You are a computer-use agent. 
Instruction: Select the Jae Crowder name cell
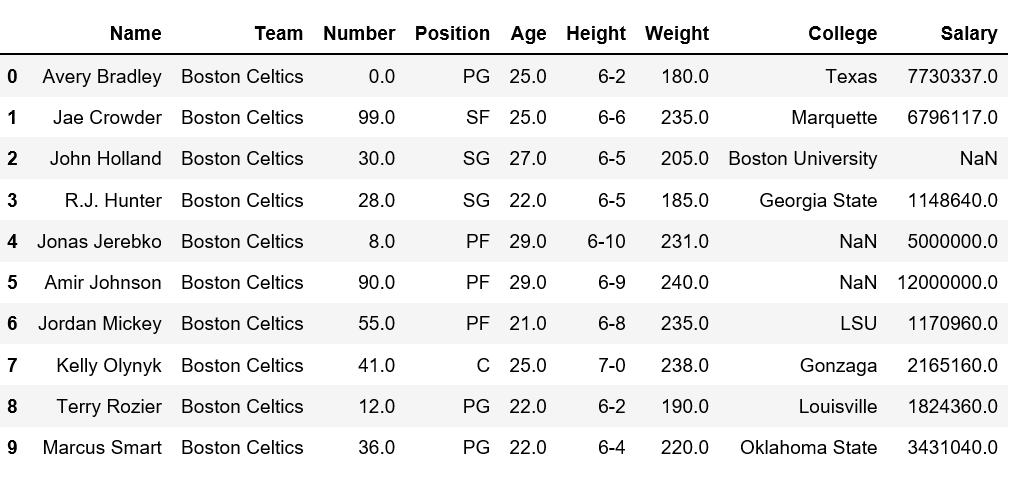point(107,117)
